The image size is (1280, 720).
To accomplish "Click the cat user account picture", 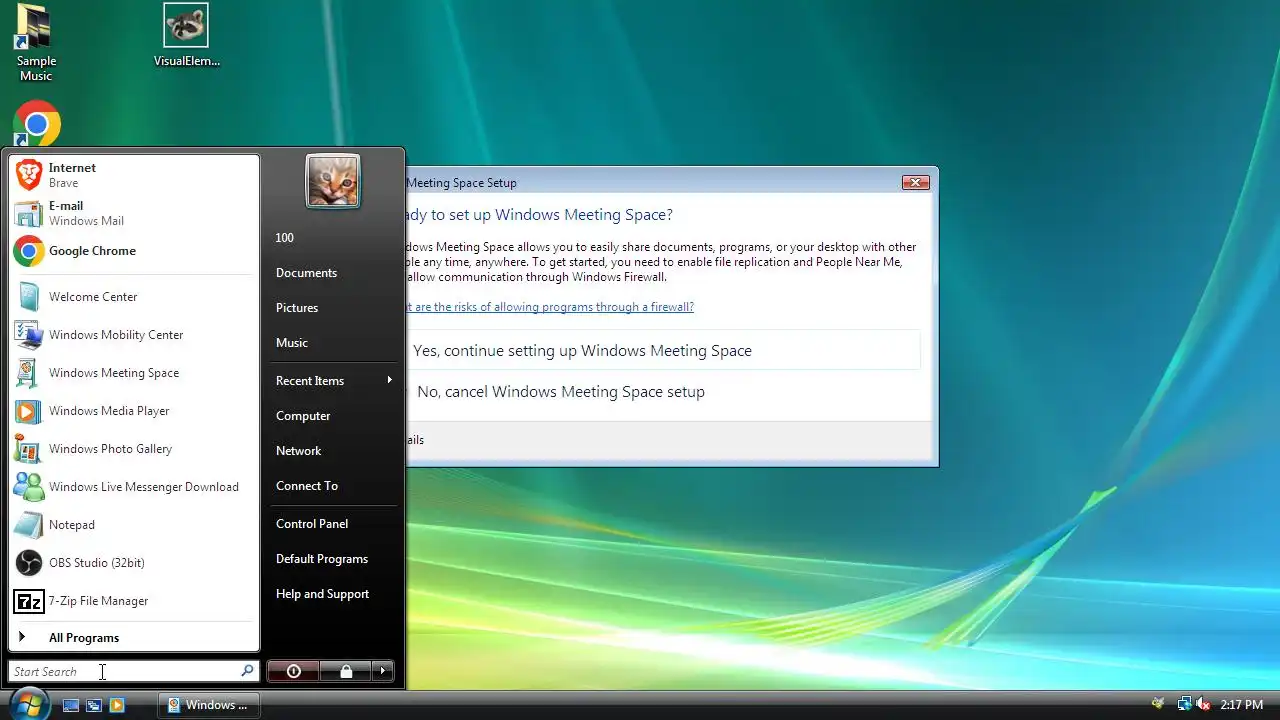I will 333,181.
